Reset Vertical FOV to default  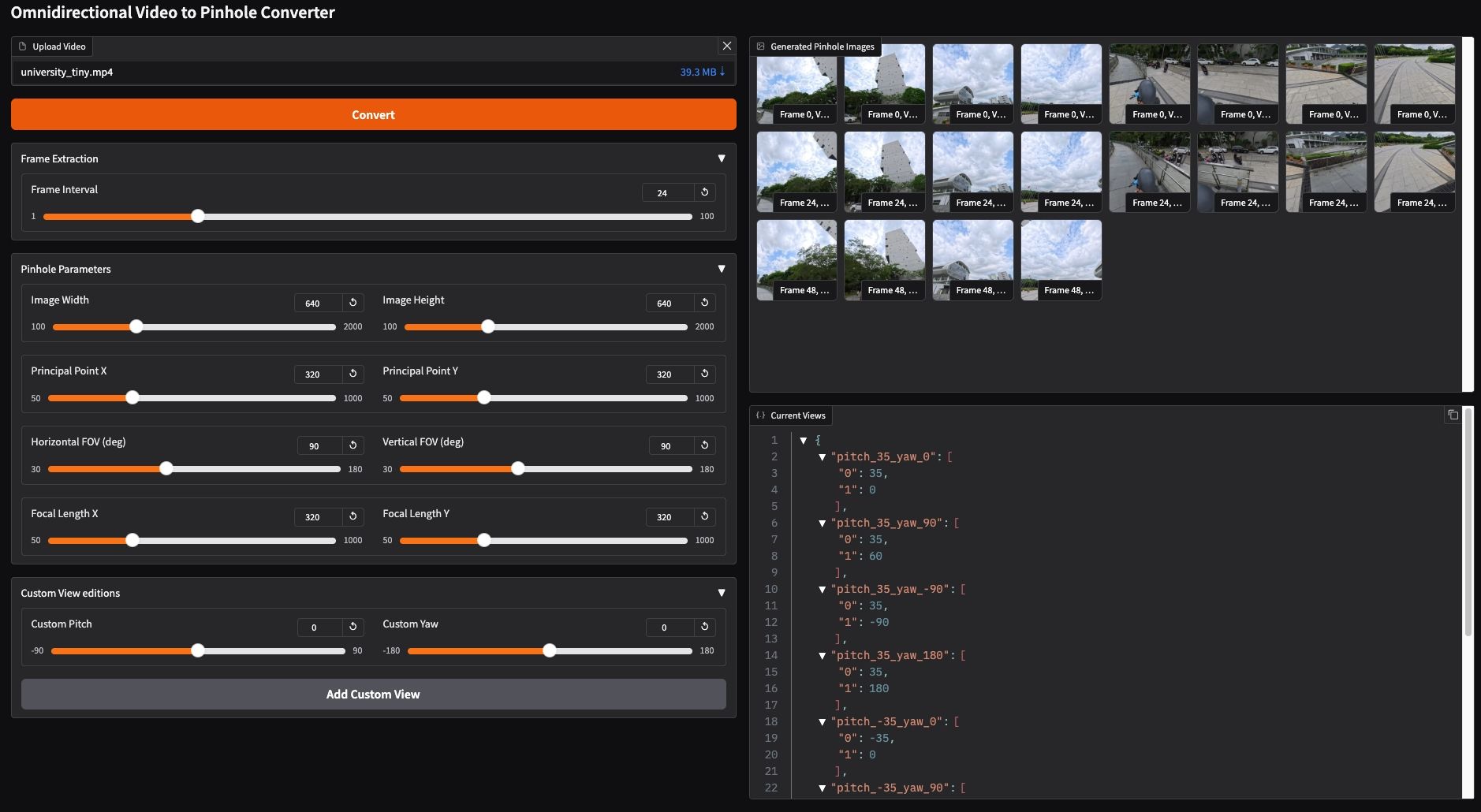pos(705,445)
